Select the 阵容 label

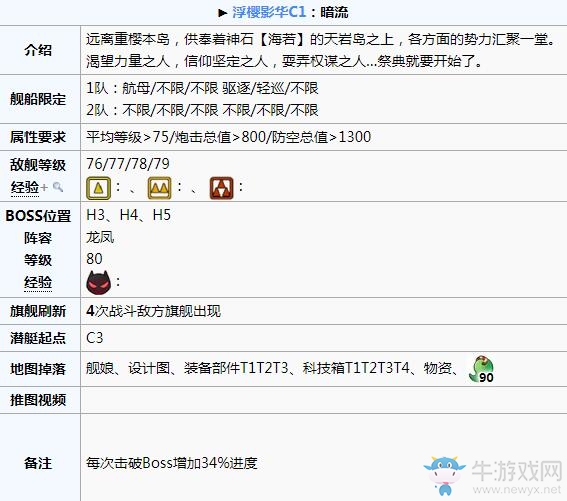coord(38,238)
